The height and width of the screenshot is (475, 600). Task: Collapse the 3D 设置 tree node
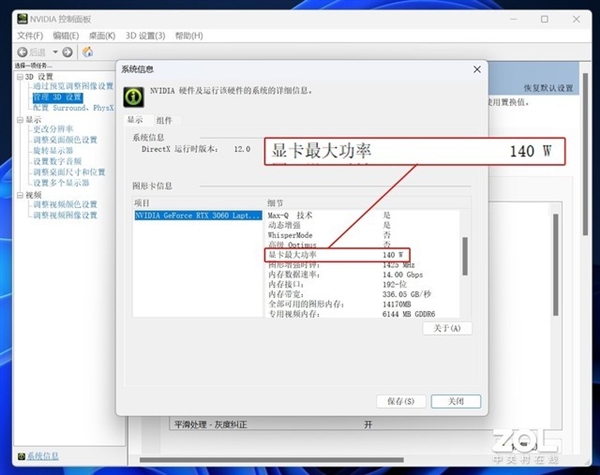click(x=20, y=77)
